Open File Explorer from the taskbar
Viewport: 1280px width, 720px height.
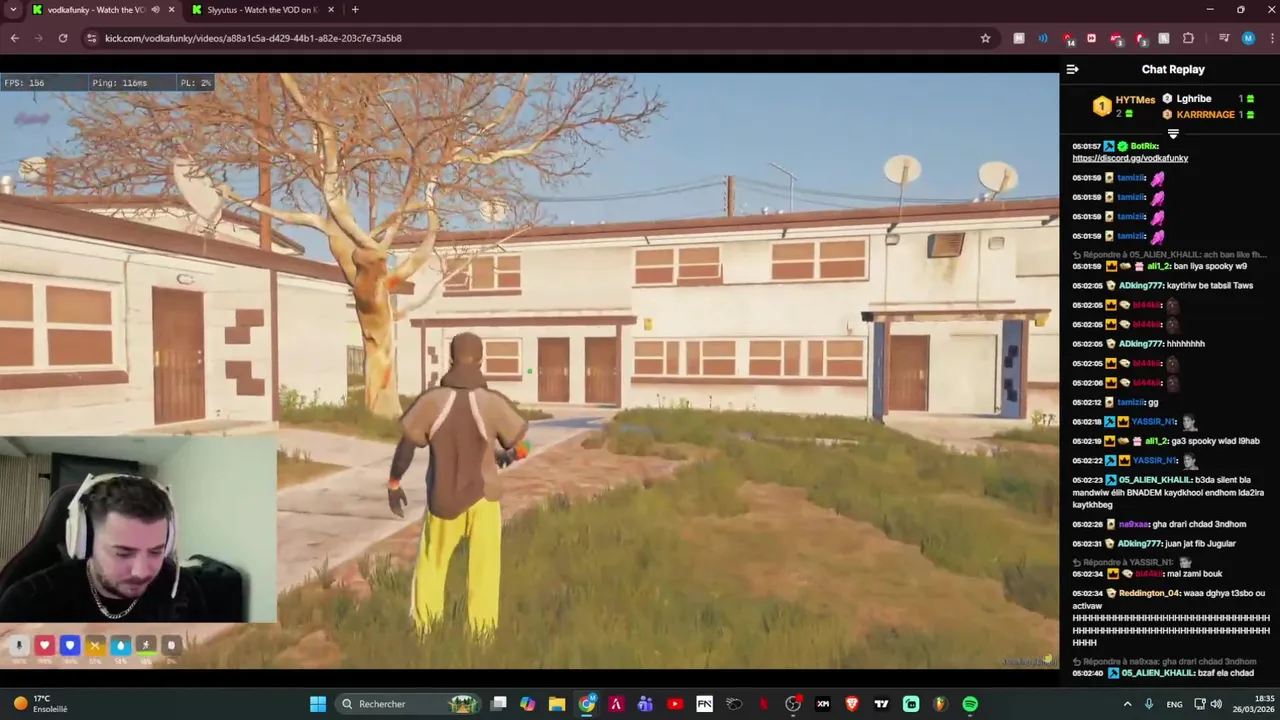(557, 704)
